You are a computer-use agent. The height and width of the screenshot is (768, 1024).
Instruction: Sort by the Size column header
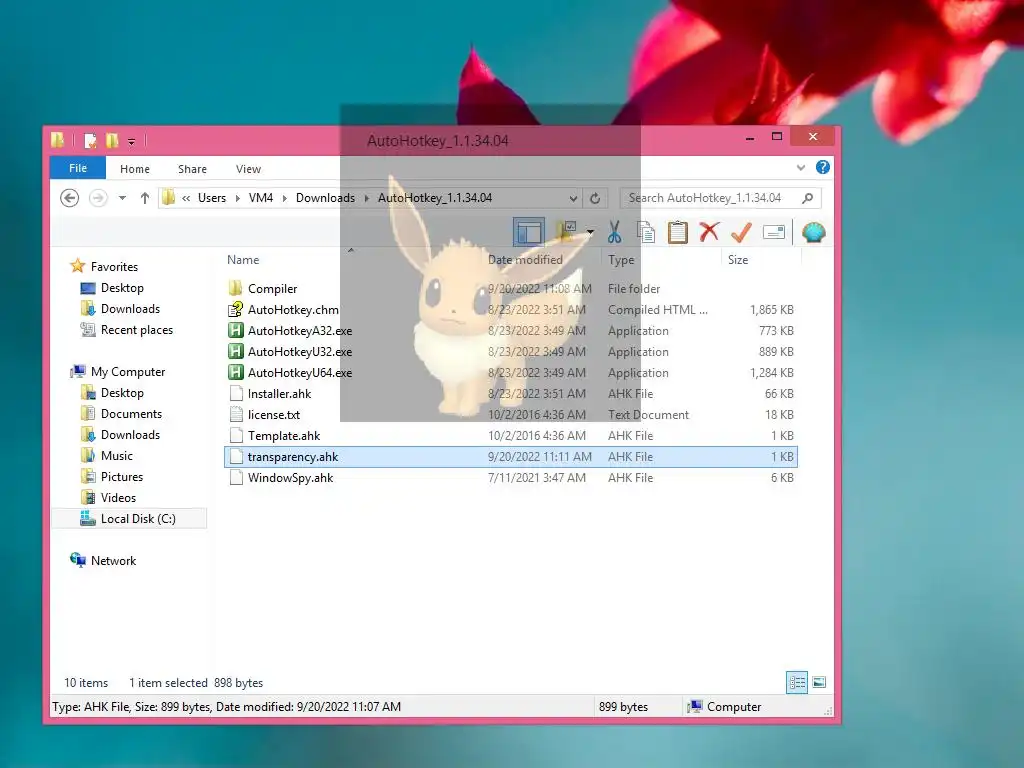[x=738, y=259]
